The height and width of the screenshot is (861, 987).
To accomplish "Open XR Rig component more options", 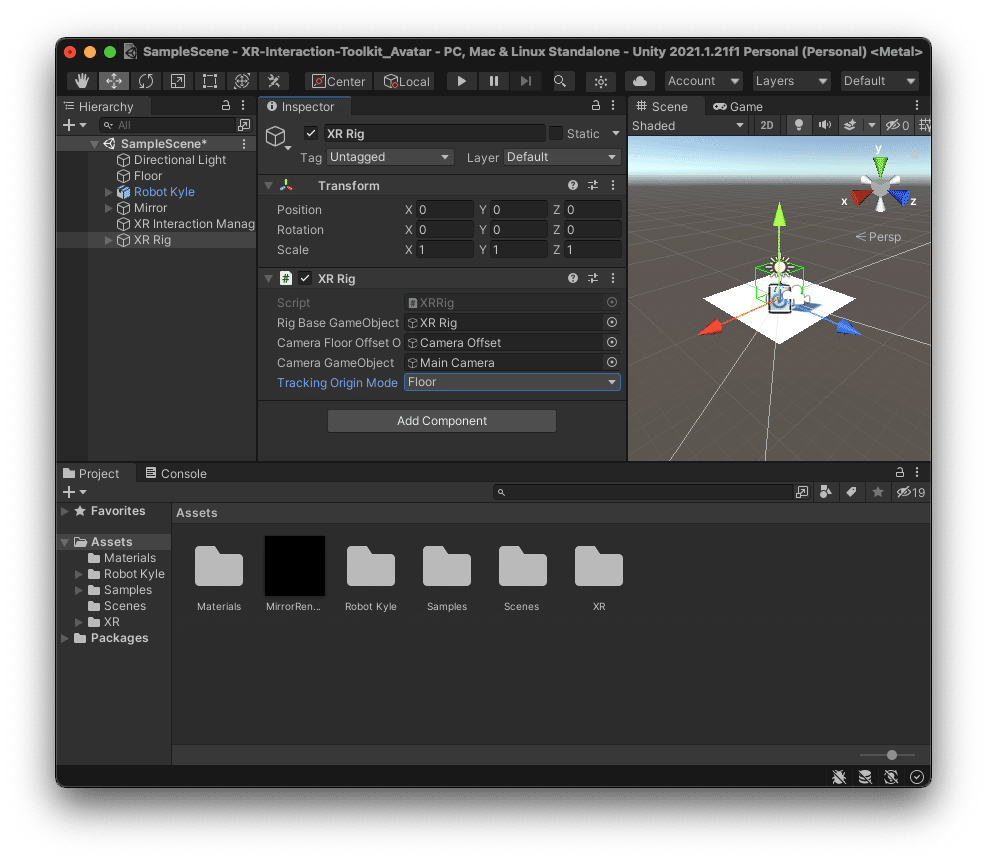I will point(613,278).
